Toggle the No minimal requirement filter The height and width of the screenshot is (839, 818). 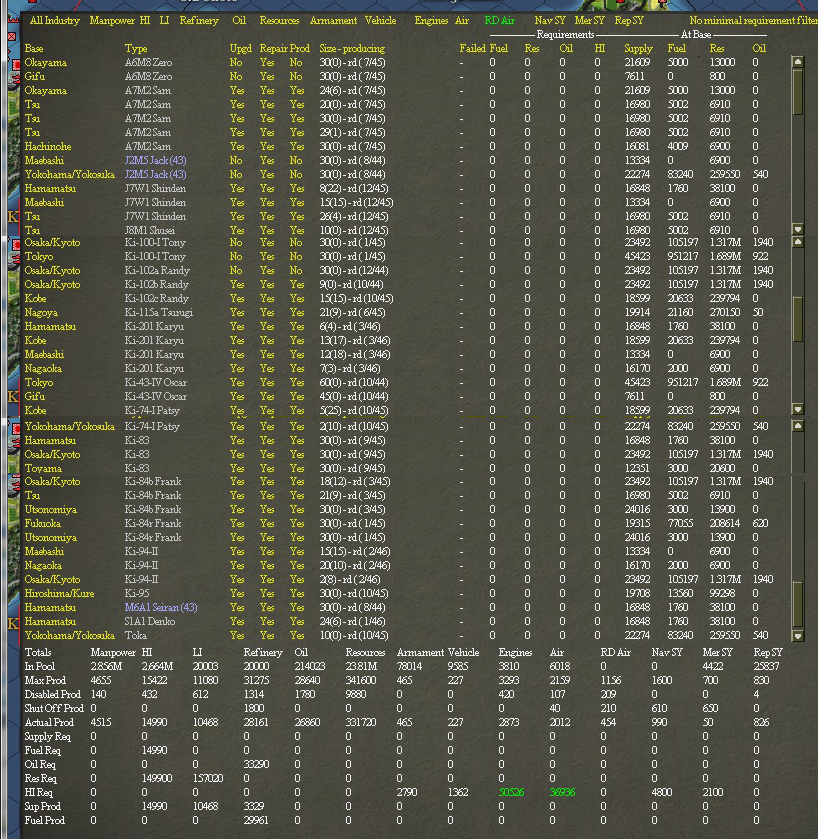pyautogui.click(x=753, y=20)
